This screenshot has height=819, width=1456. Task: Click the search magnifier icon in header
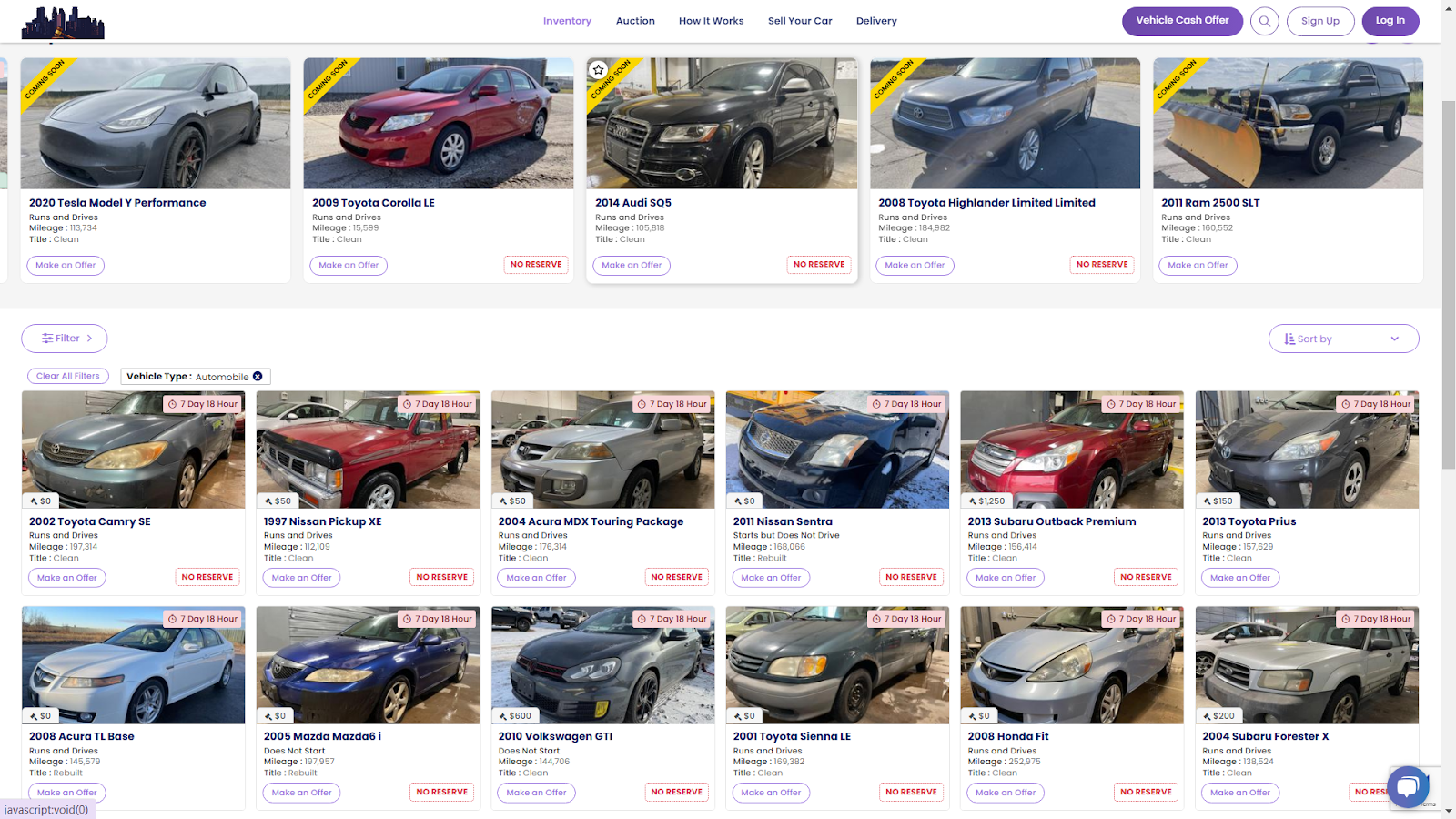point(1264,21)
